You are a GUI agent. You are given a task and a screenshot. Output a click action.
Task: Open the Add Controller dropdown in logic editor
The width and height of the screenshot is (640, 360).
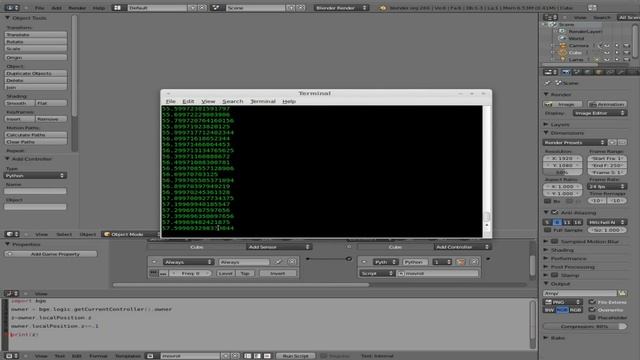pyautogui.click(x=462, y=247)
